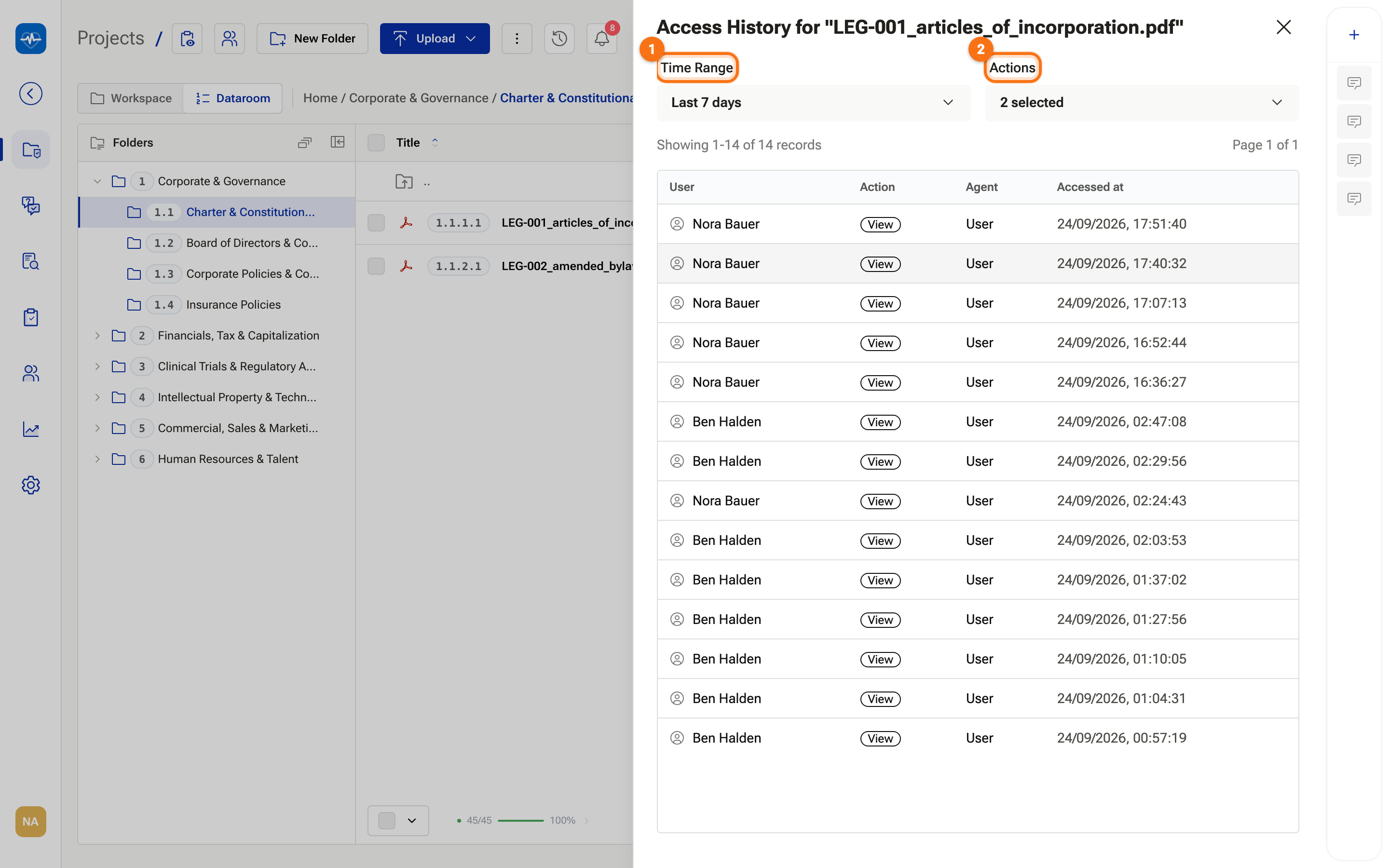1389x868 pixels.
Task: Open the settings gear in sidebar
Action: click(x=30, y=485)
